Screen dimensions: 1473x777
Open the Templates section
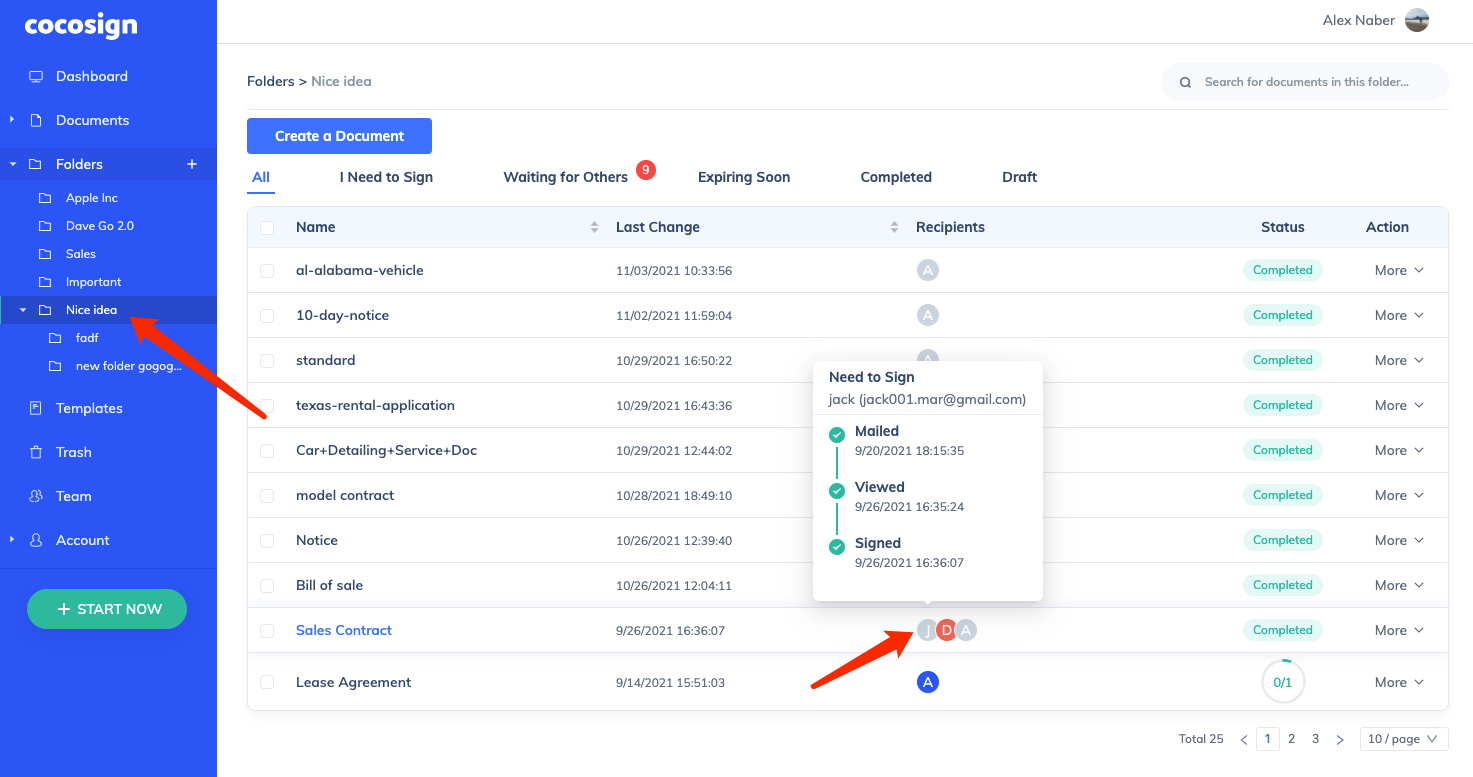[x=89, y=408]
